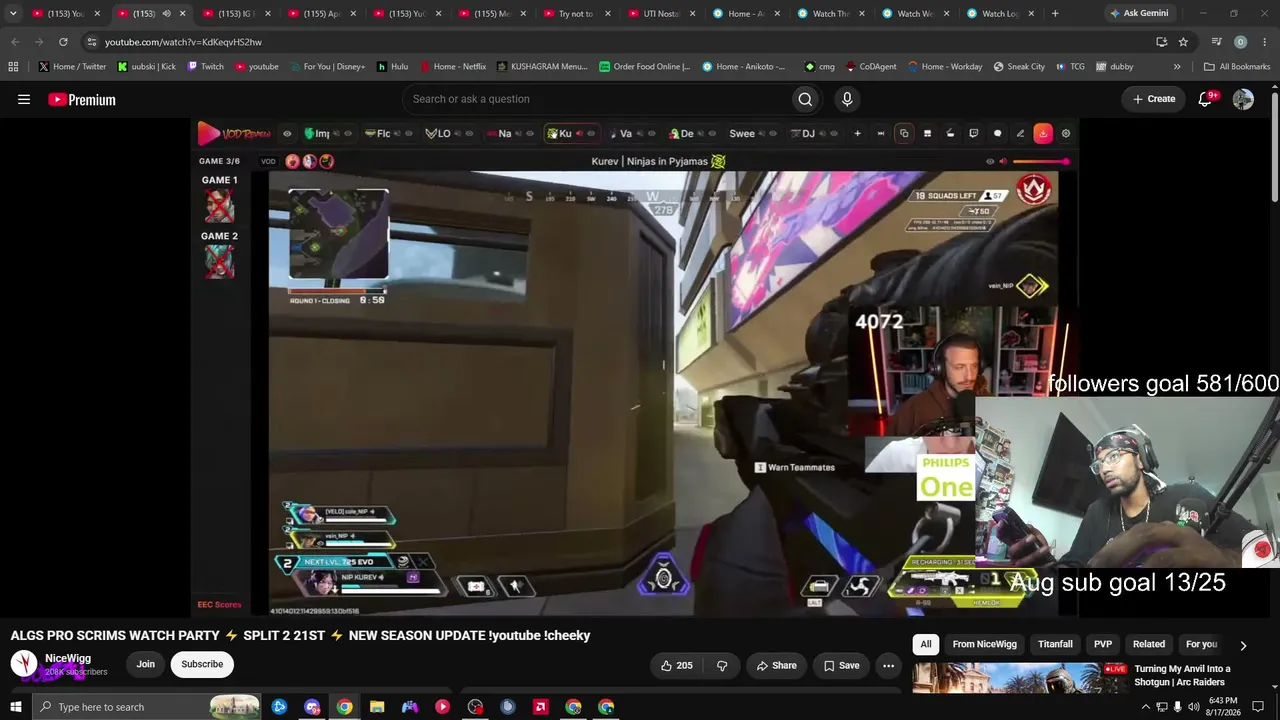Open the Home - Netflix bookmark
Image resolution: width=1280 pixels, height=720 pixels.
coord(453,67)
